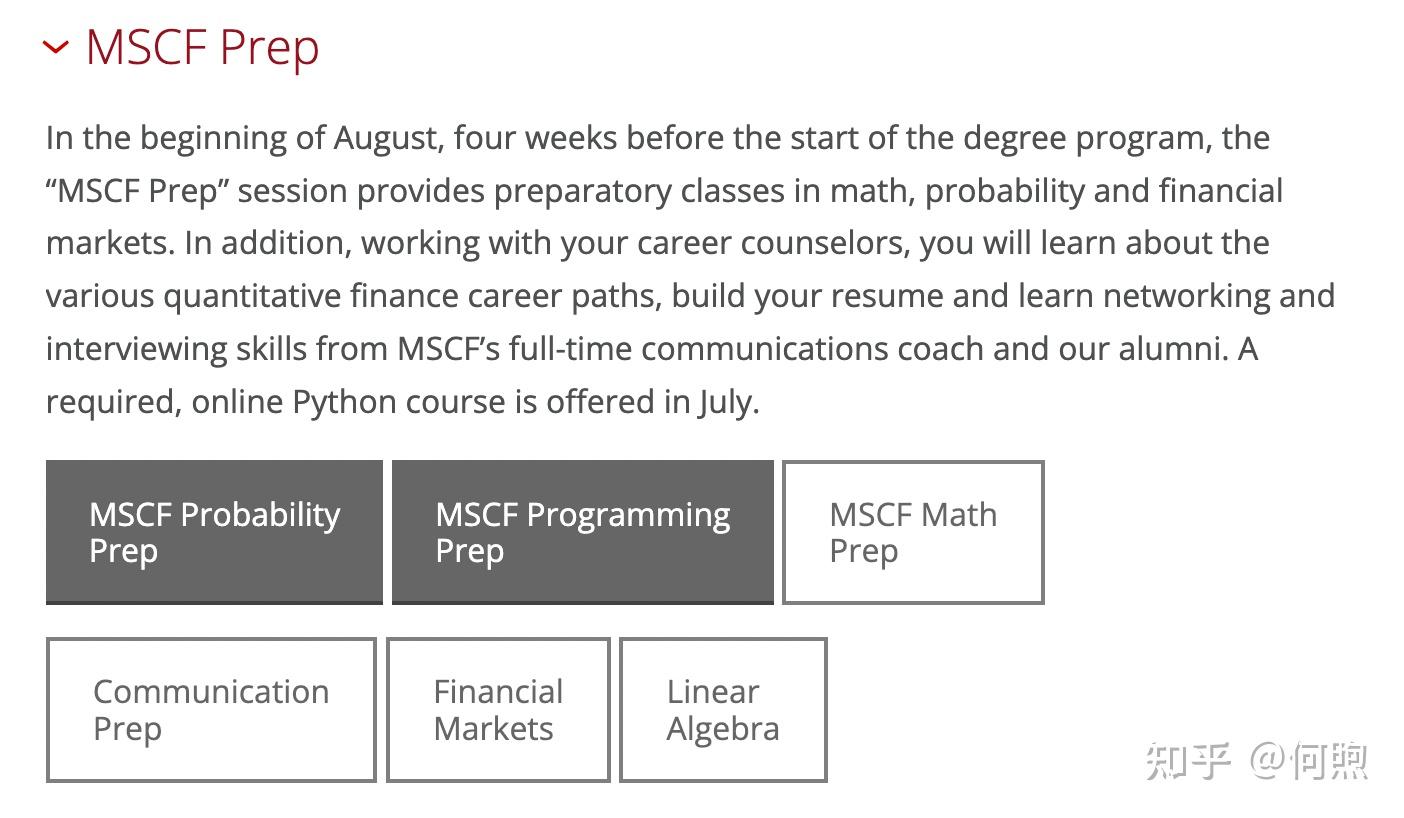Screen dimensions: 1404x818
Task: Click the quoted "MSCF Prep" text in paragraph
Action: pos(138,191)
